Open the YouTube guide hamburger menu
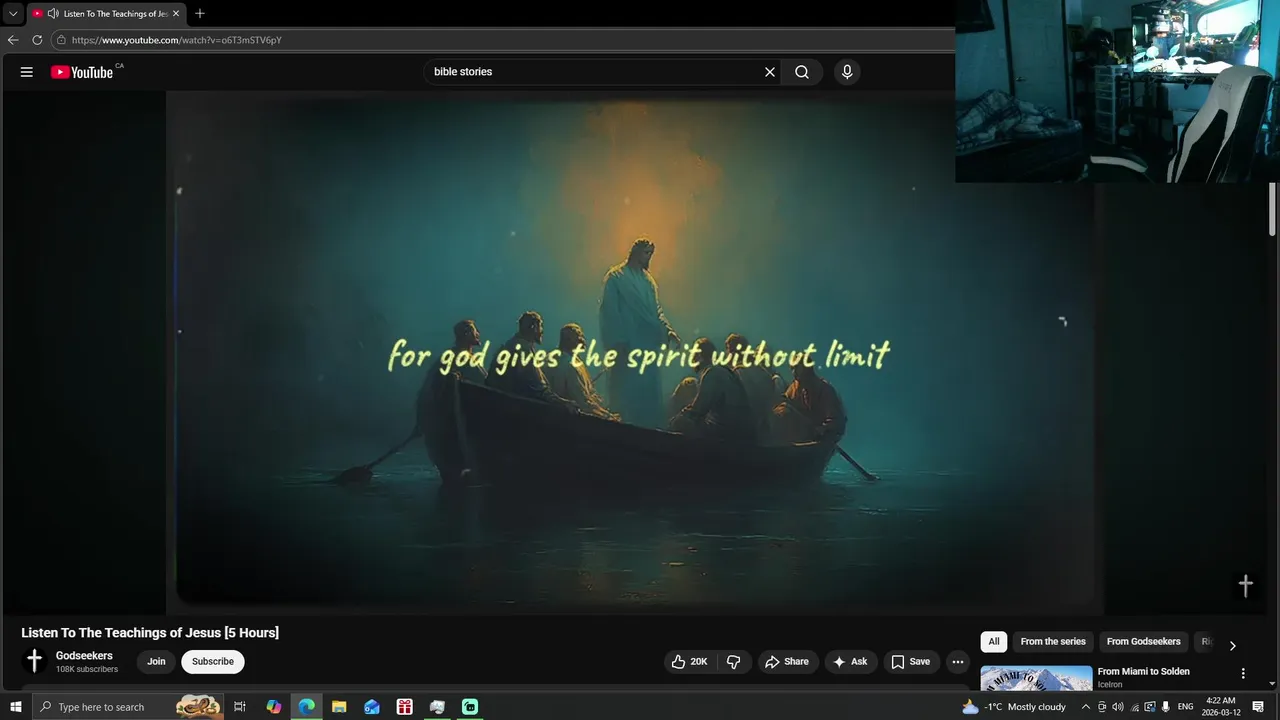 coord(27,72)
